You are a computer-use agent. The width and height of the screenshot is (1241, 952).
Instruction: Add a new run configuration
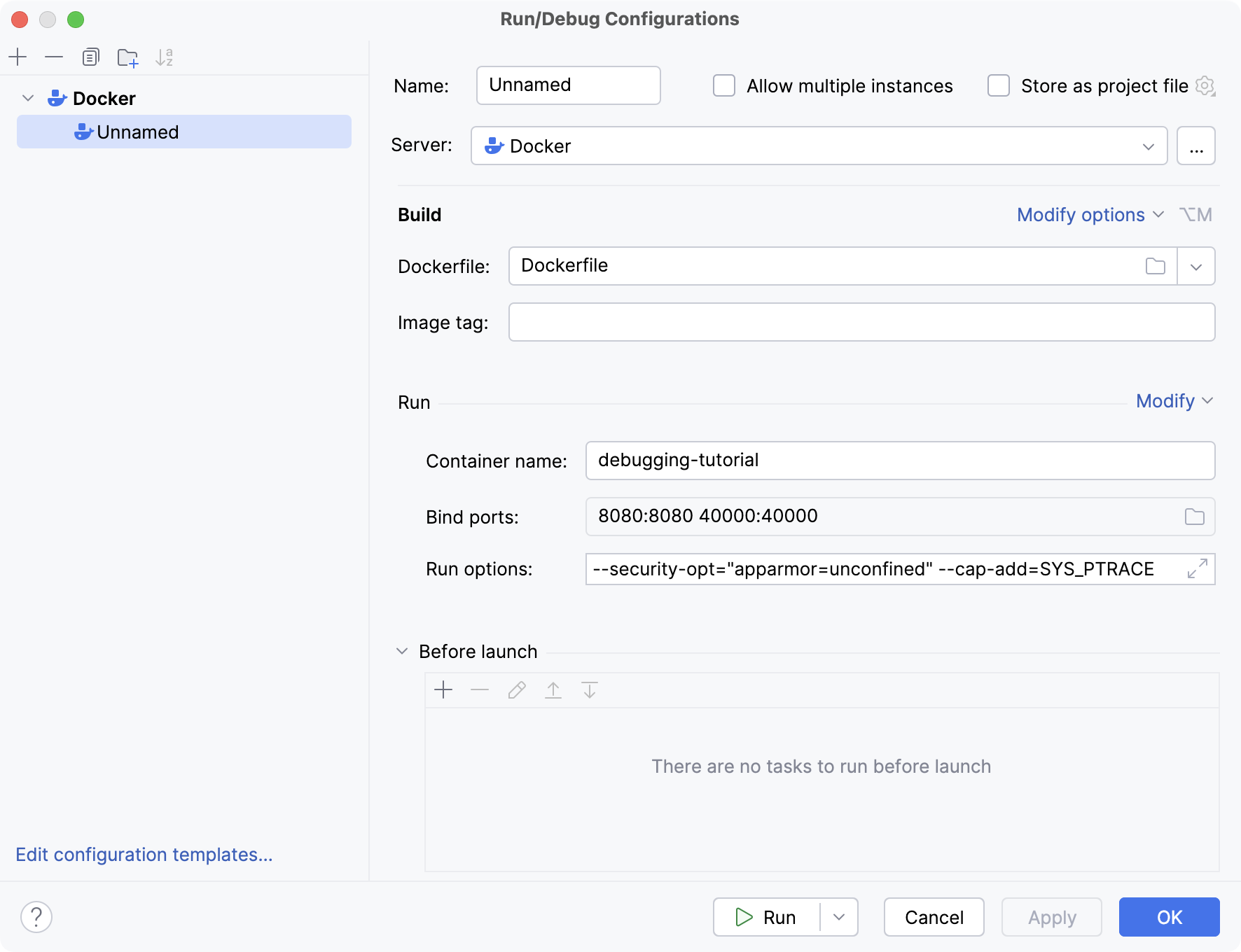coord(18,57)
